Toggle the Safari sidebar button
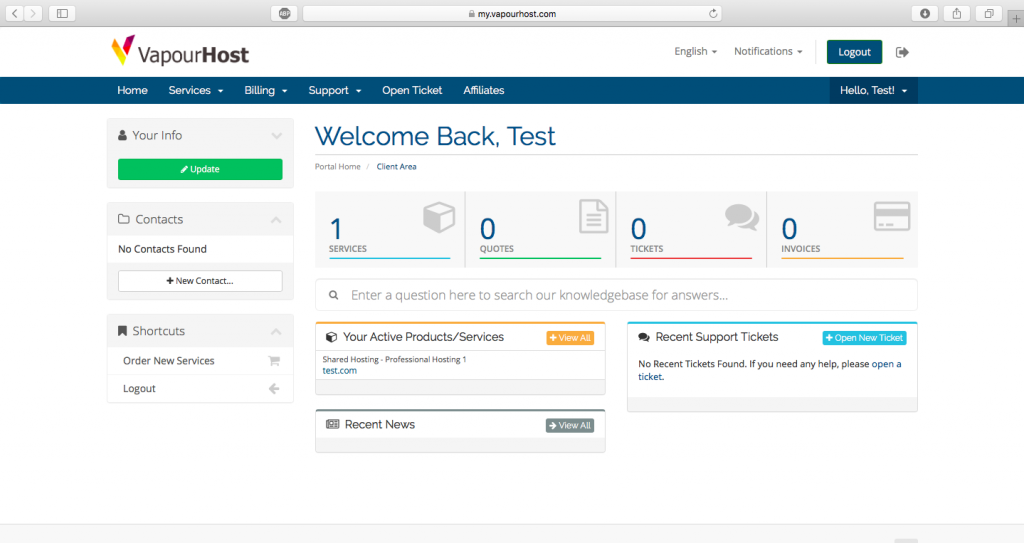This screenshot has width=1024, height=543. pos(62,13)
